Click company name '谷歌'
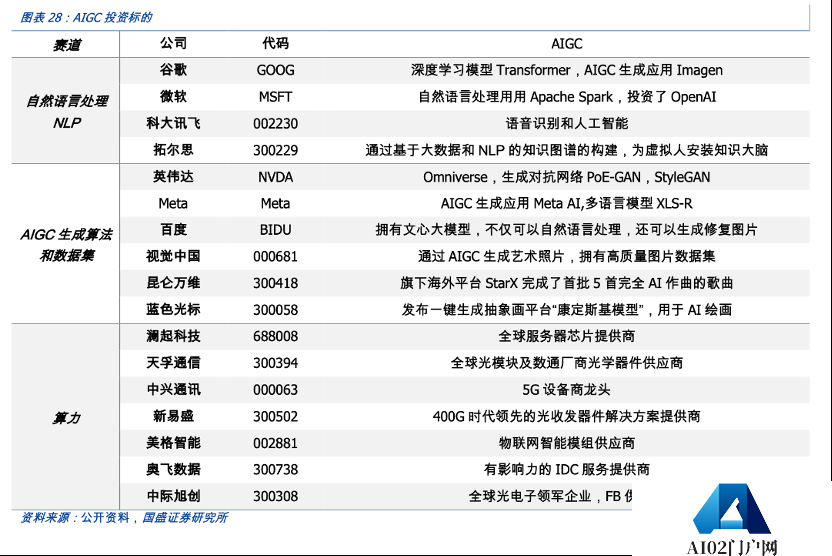This screenshot has width=832, height=556. click(174, 70)
